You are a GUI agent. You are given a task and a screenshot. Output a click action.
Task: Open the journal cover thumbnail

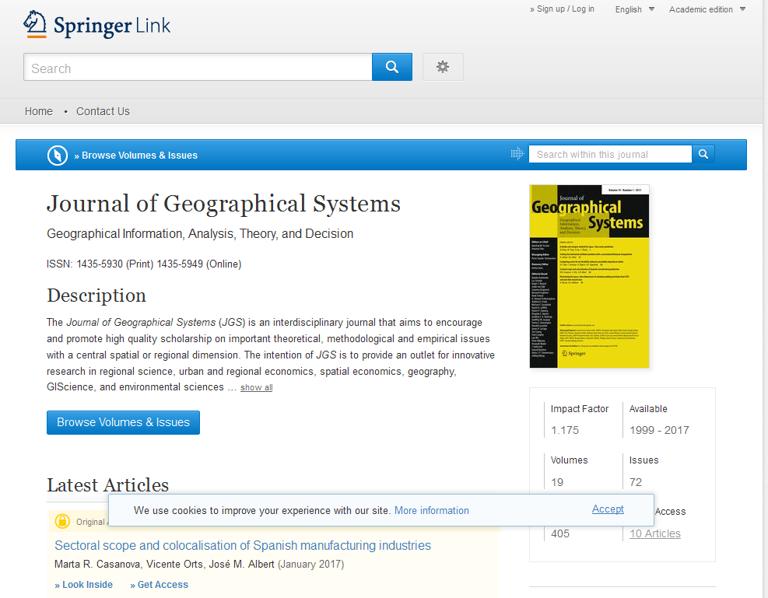(589, 276)
